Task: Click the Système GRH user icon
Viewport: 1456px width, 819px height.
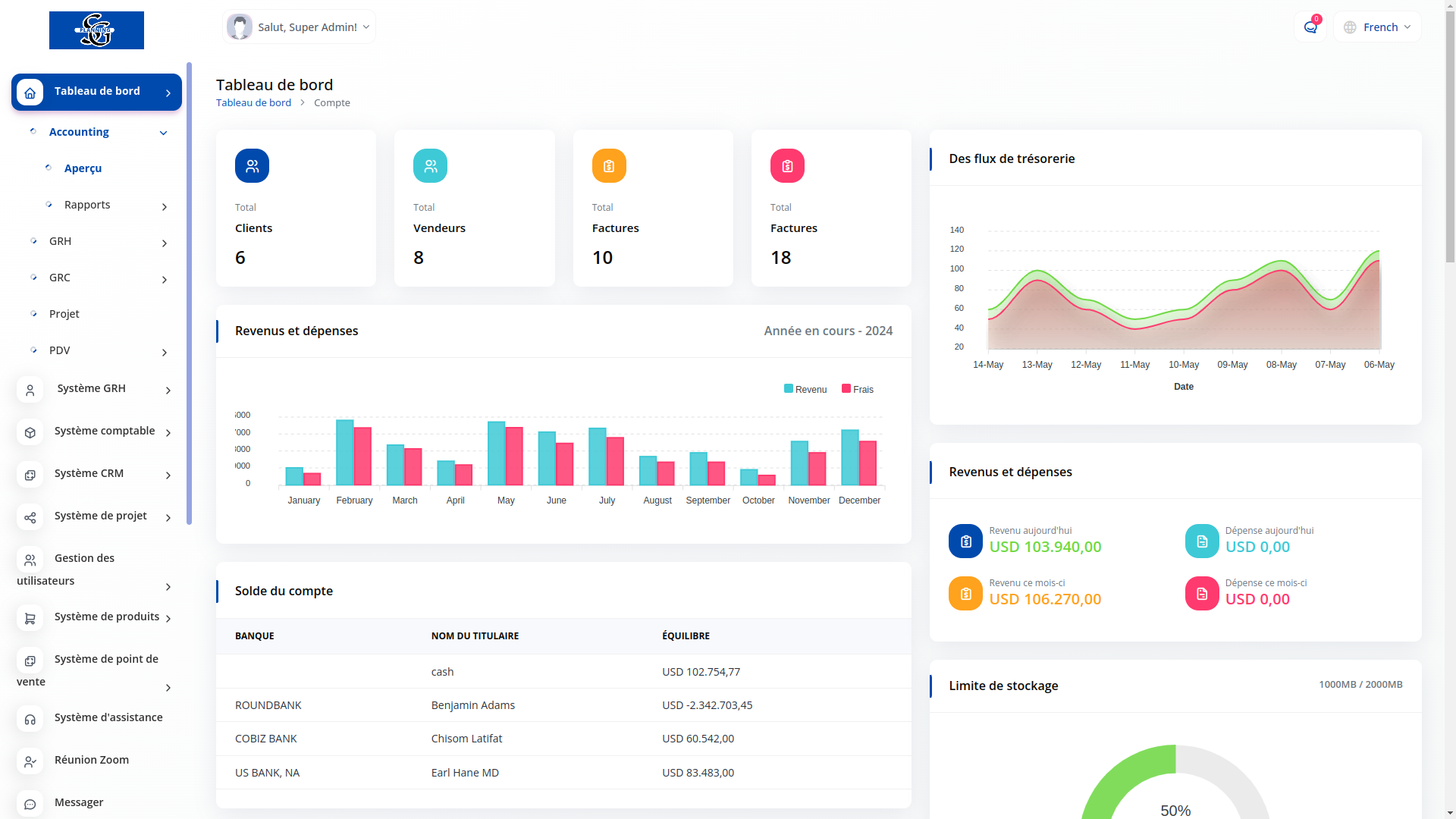Action: 30,390
